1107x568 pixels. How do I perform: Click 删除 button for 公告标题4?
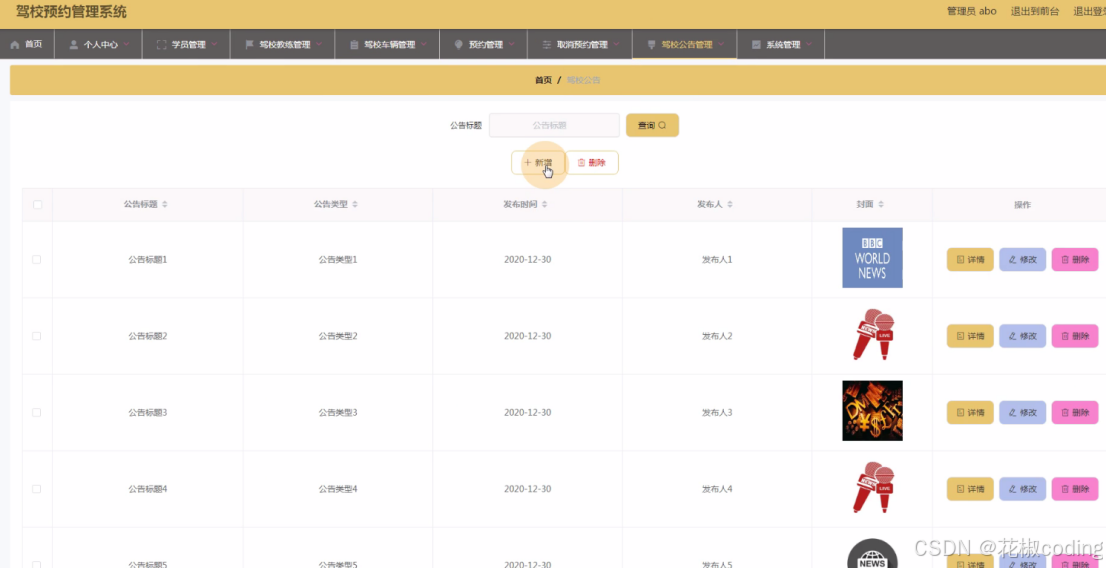pyautogui.click(x=1075, y=489)
